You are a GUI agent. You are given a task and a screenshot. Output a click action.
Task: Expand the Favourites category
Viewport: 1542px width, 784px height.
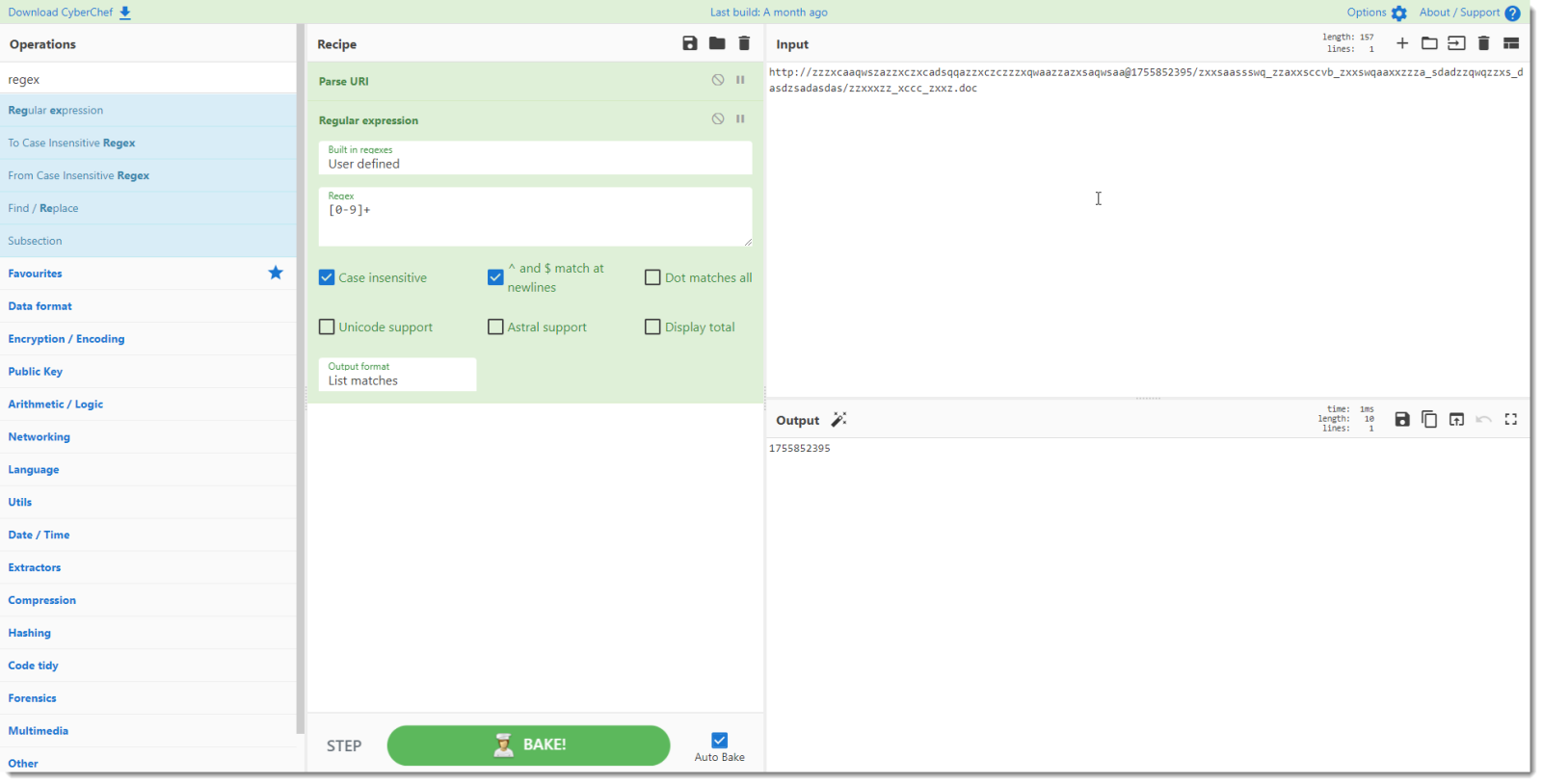tap(36, 274)
